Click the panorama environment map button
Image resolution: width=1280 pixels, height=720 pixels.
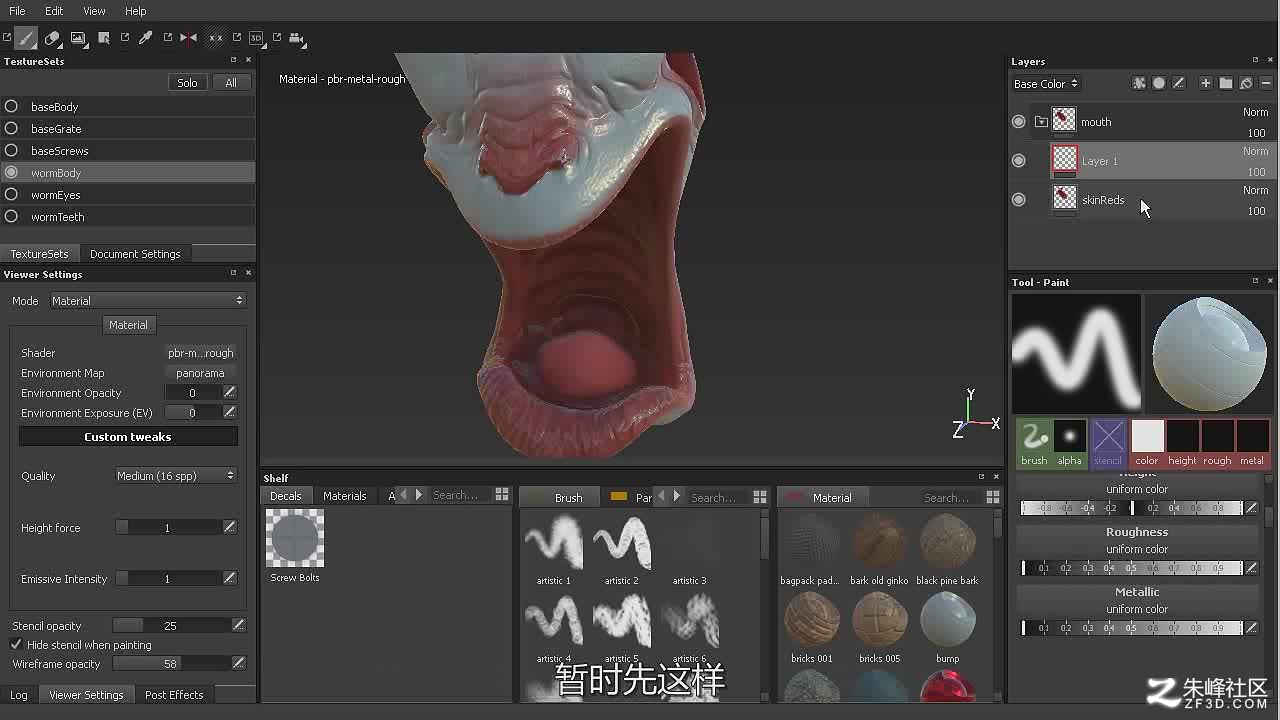[200, 373]
